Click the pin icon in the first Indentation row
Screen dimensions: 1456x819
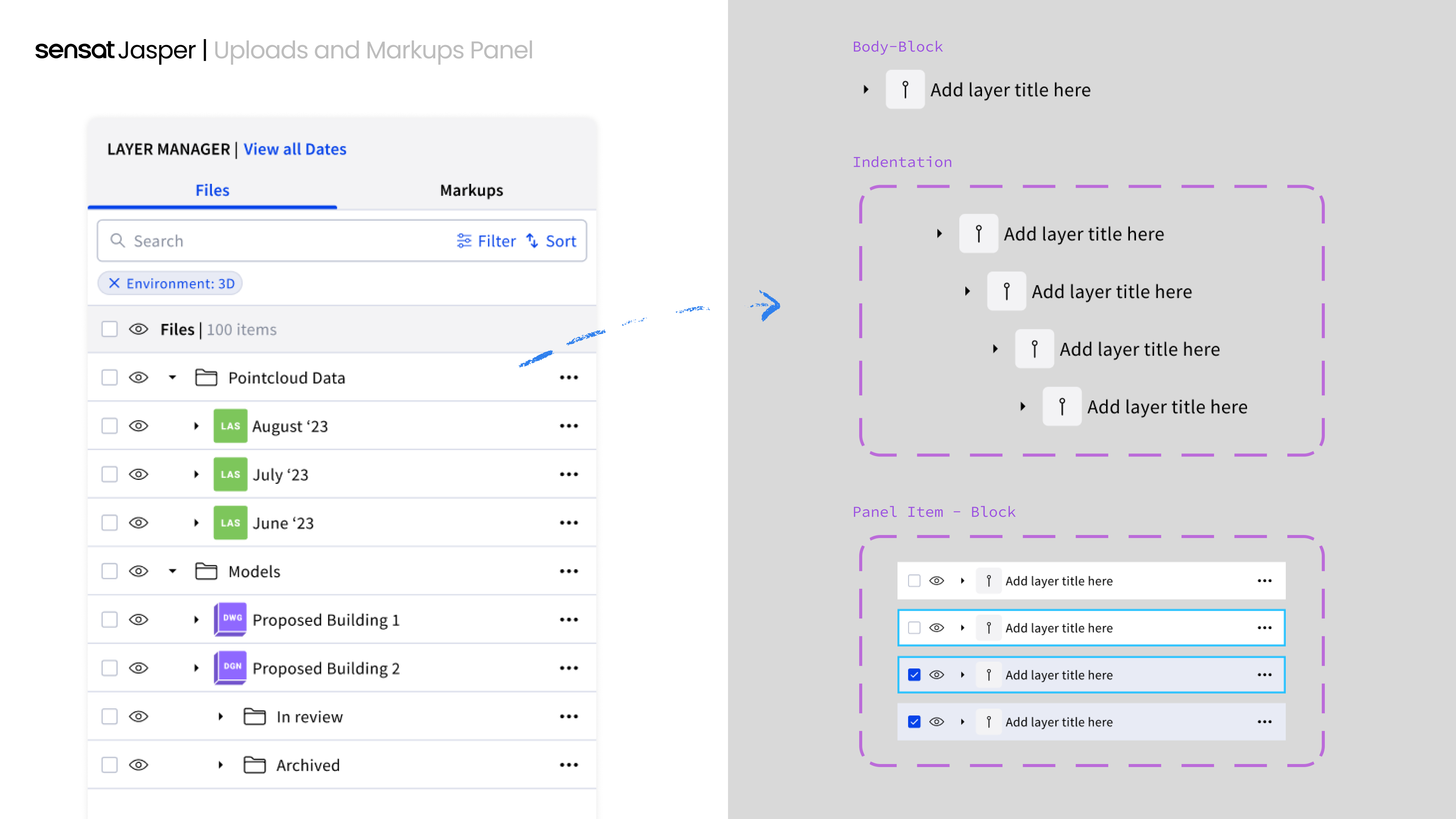point(978,234)
